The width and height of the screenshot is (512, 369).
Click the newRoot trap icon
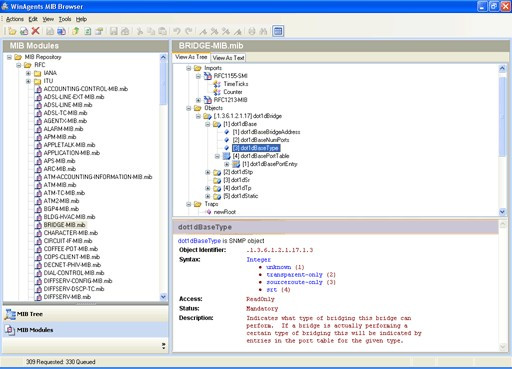pos(209,212)
